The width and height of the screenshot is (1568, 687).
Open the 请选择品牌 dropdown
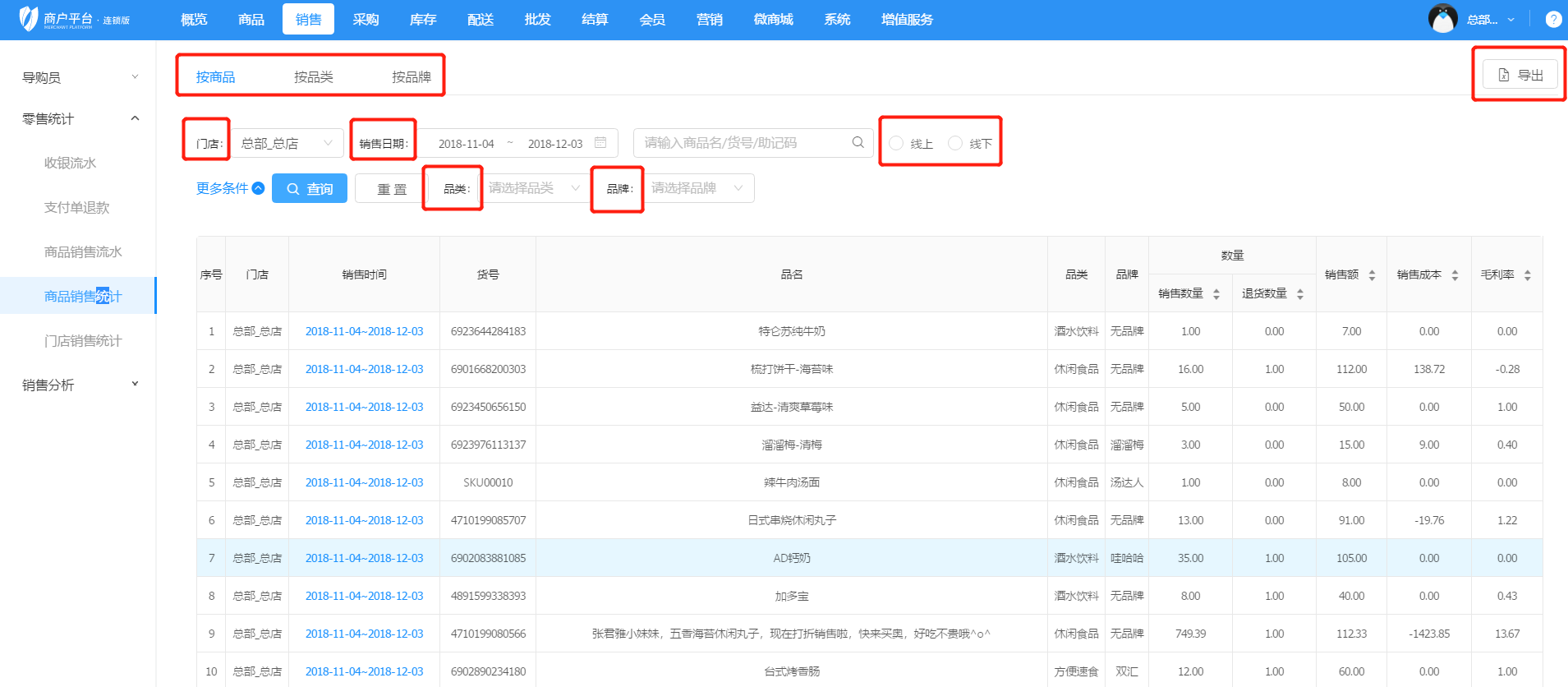(x=697, y=188)
